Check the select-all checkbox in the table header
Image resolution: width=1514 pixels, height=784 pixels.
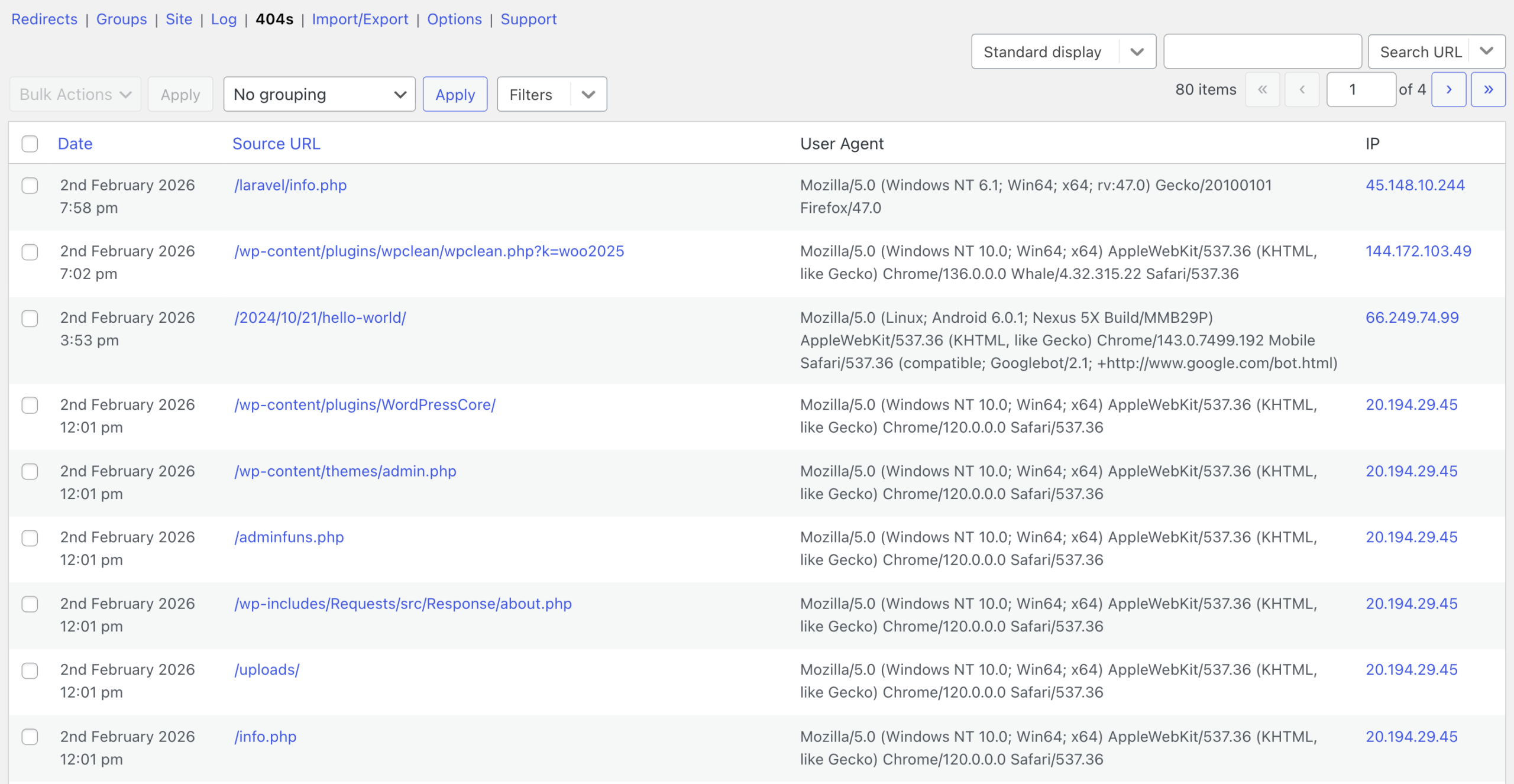point(30,144)
